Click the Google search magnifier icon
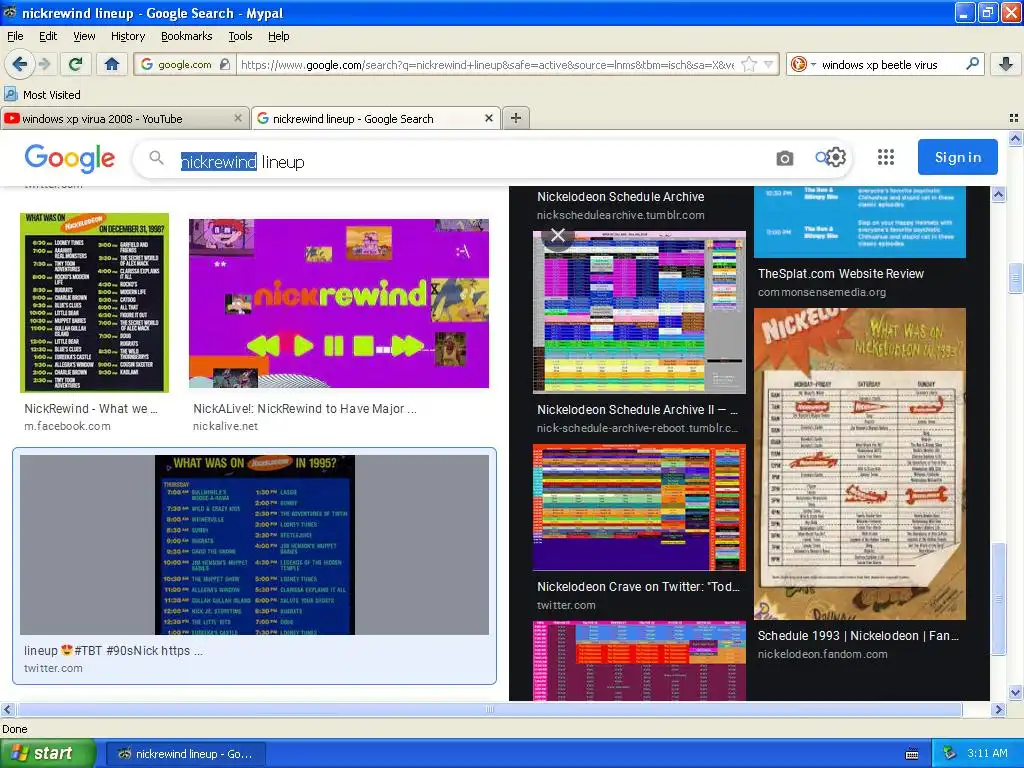The width and height of the screenshot is (1024, 768). (x=156, y=158)
